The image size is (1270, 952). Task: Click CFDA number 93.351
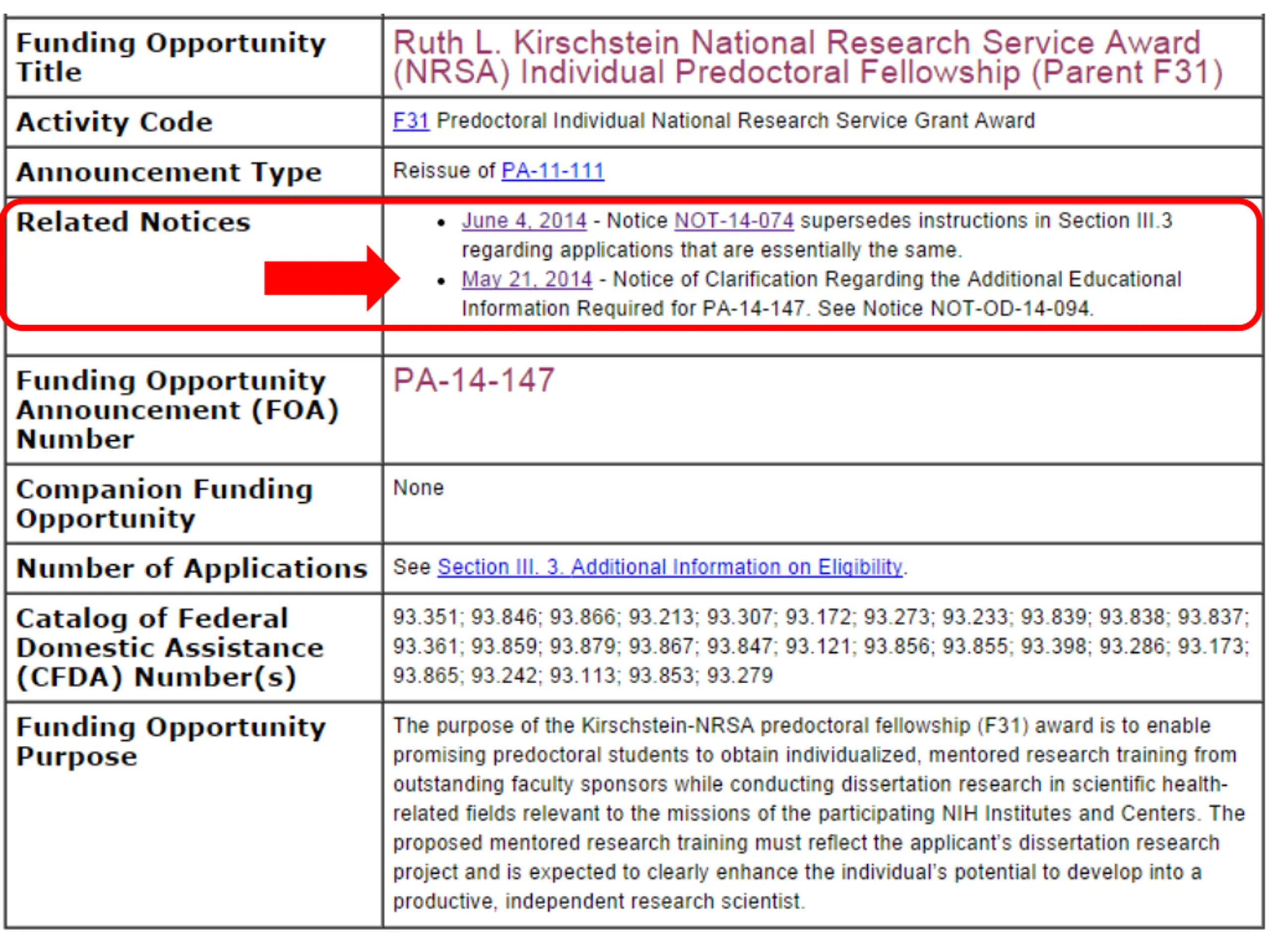tap(425, 617)
